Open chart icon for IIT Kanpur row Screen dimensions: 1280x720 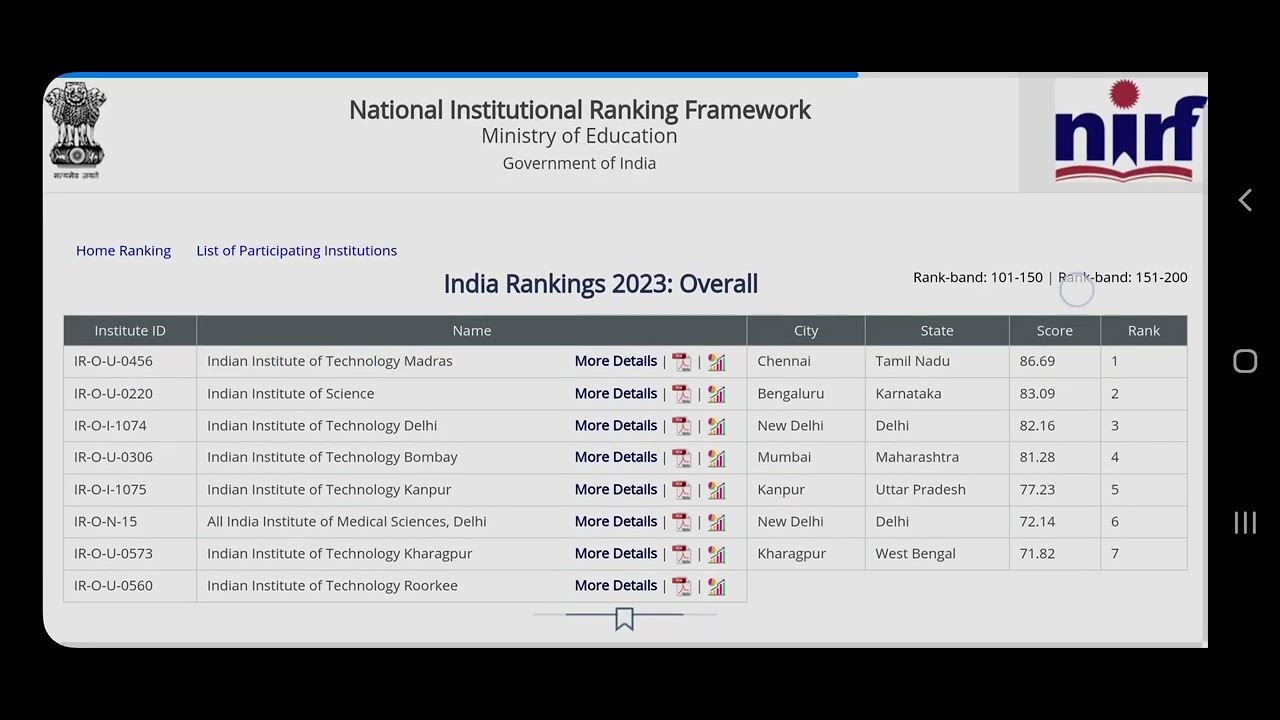pos(717,490)
